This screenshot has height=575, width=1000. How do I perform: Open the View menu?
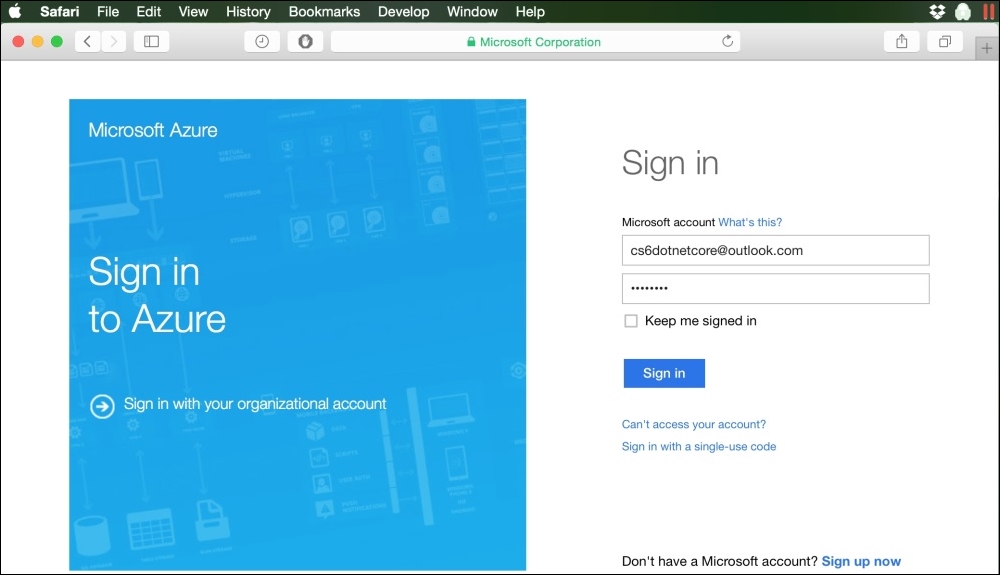pyautogui.click(x=193, y=11)
